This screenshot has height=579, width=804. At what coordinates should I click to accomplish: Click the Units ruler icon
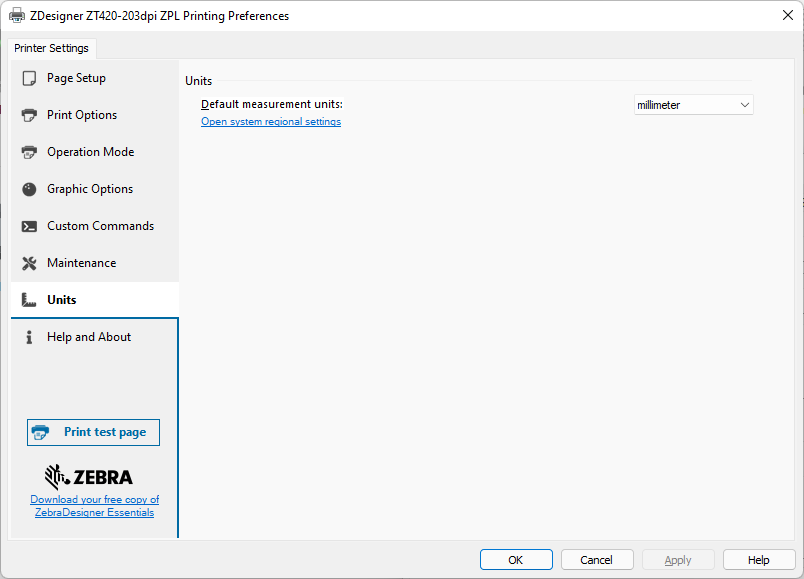pos(29,300)
